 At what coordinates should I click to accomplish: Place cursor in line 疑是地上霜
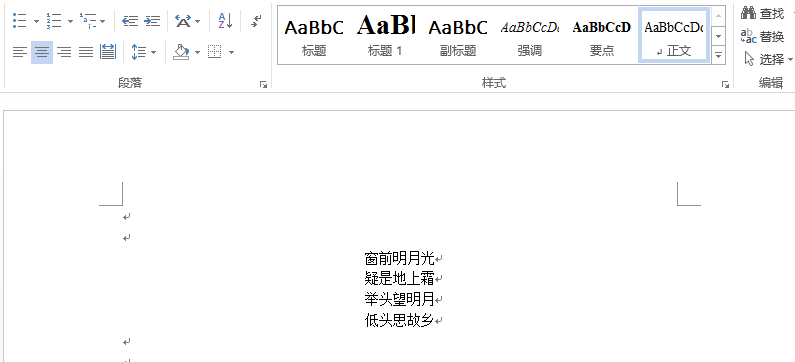[x=400, y=278]
